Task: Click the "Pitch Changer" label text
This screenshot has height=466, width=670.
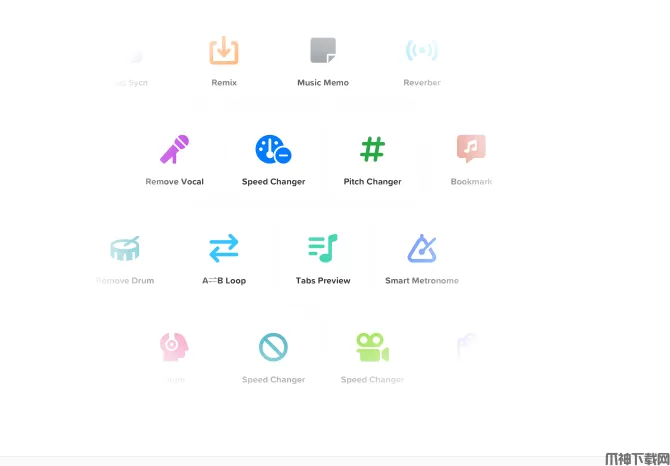Action: [x=373, y=182]
